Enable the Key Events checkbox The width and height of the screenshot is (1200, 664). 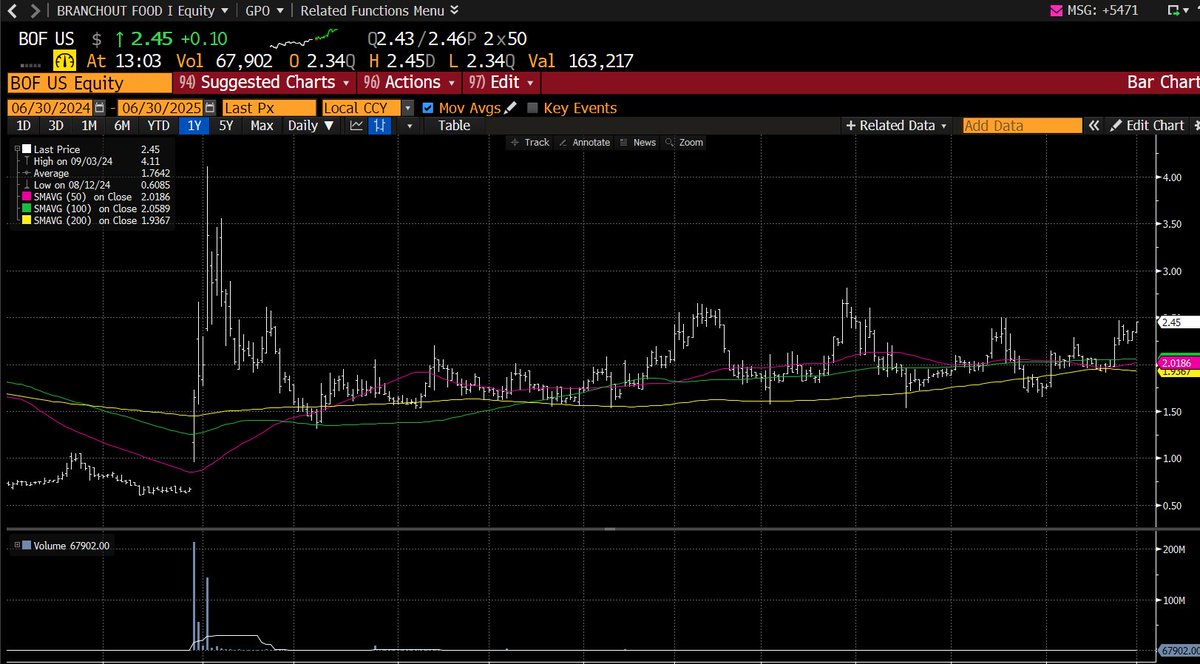coord(532,108)
